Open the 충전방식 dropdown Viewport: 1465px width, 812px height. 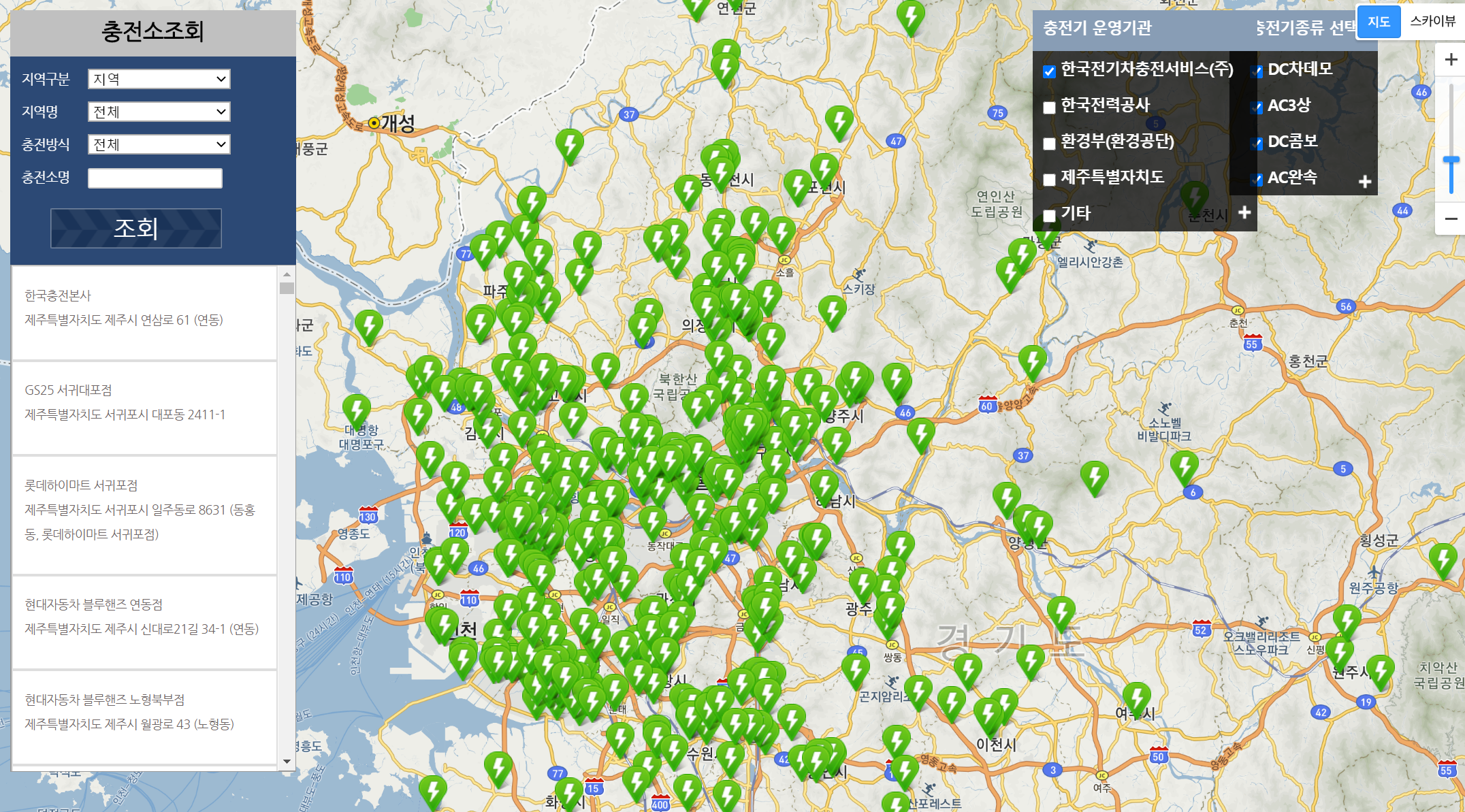[159, 144]
